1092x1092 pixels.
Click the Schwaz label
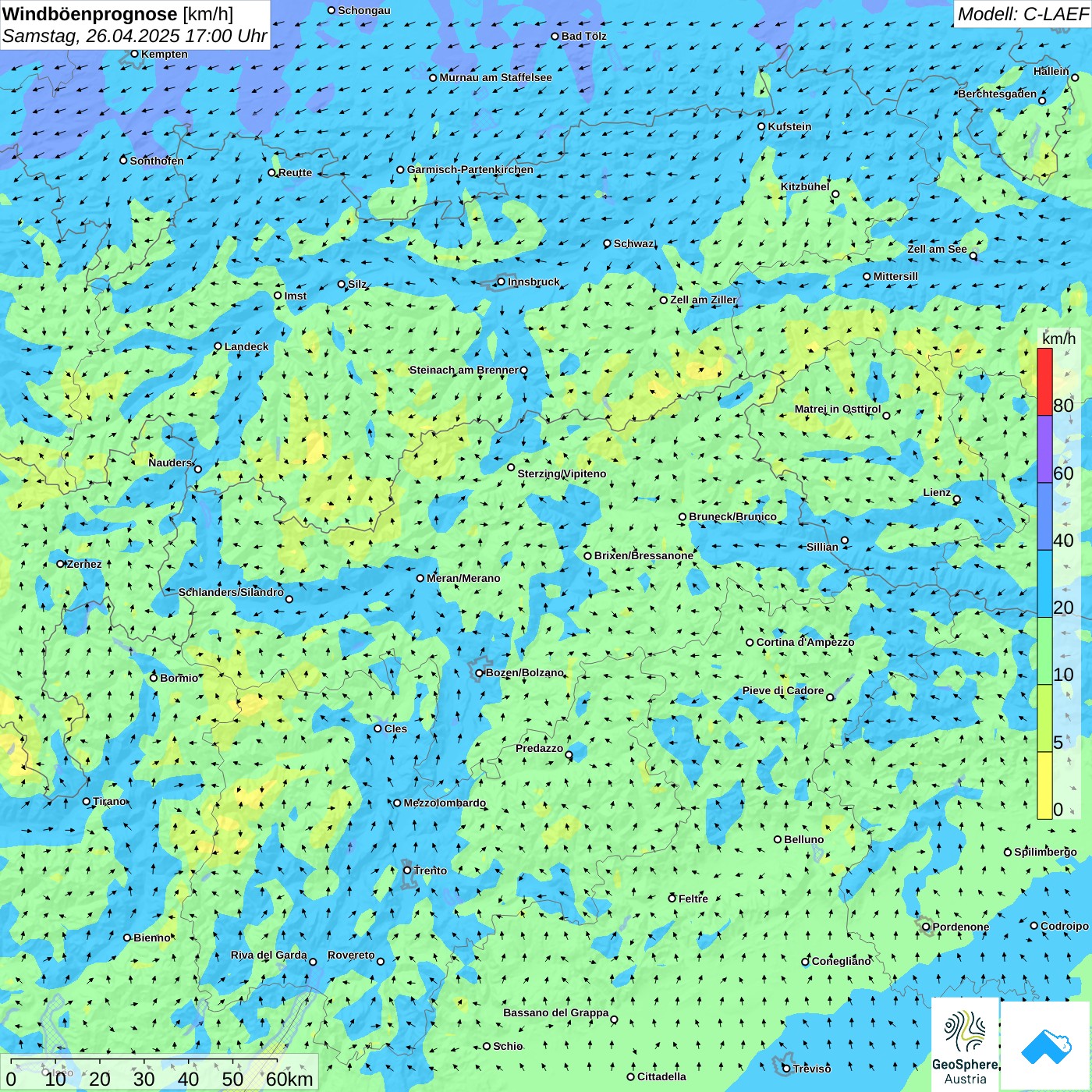(634, 243)
